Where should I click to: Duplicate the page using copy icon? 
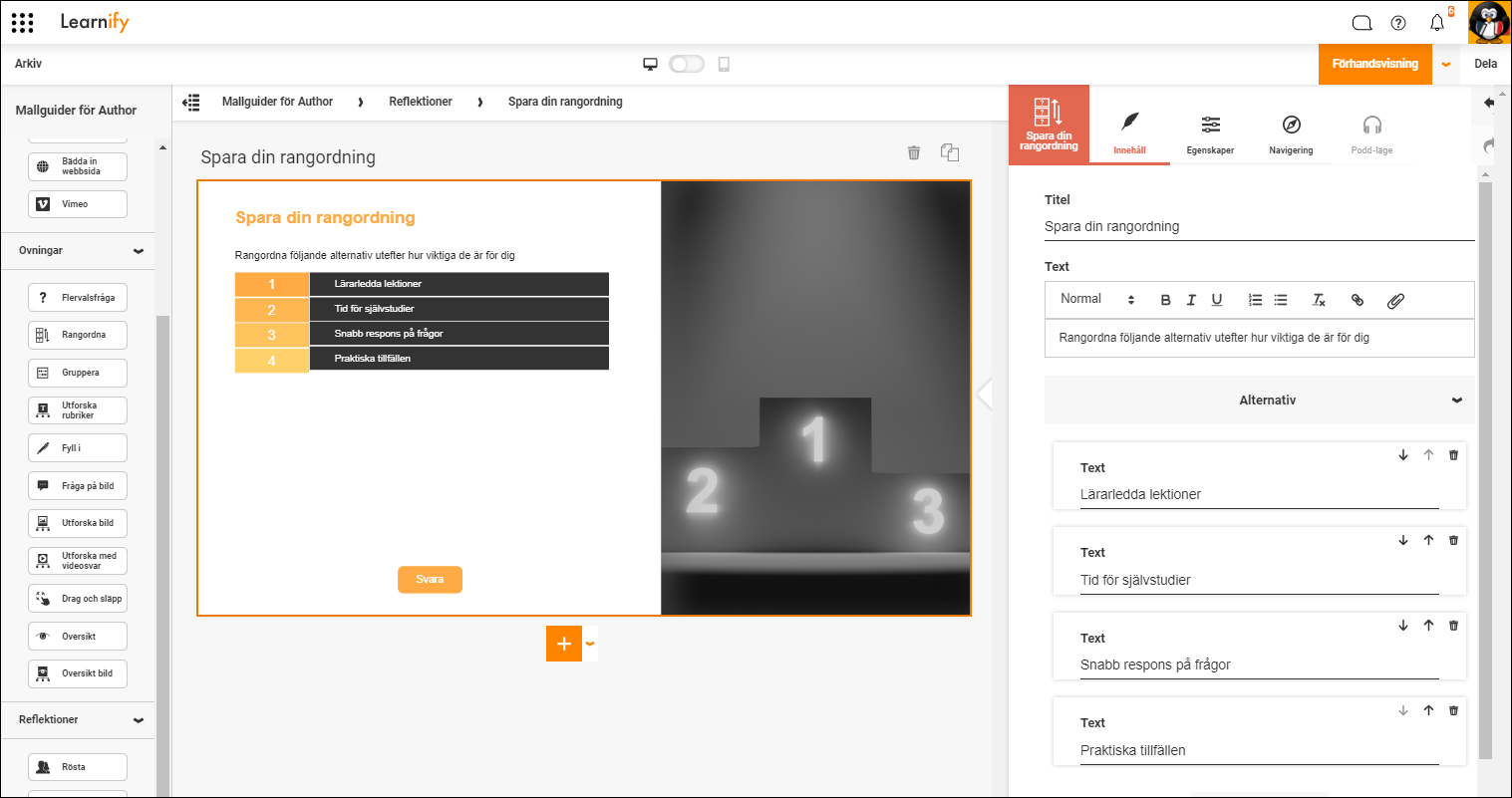[x=950, y=152]
